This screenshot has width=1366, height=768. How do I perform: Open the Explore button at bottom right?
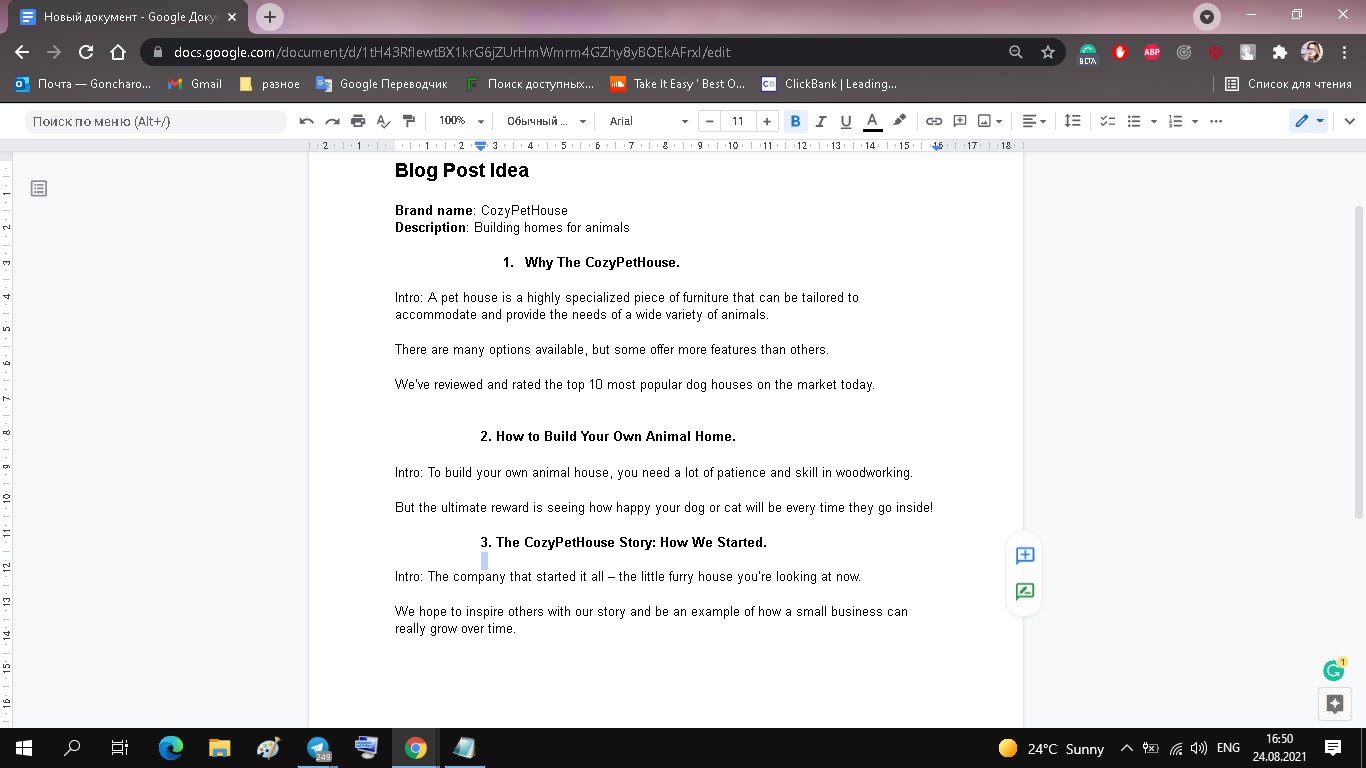(x=1334, y=704)
